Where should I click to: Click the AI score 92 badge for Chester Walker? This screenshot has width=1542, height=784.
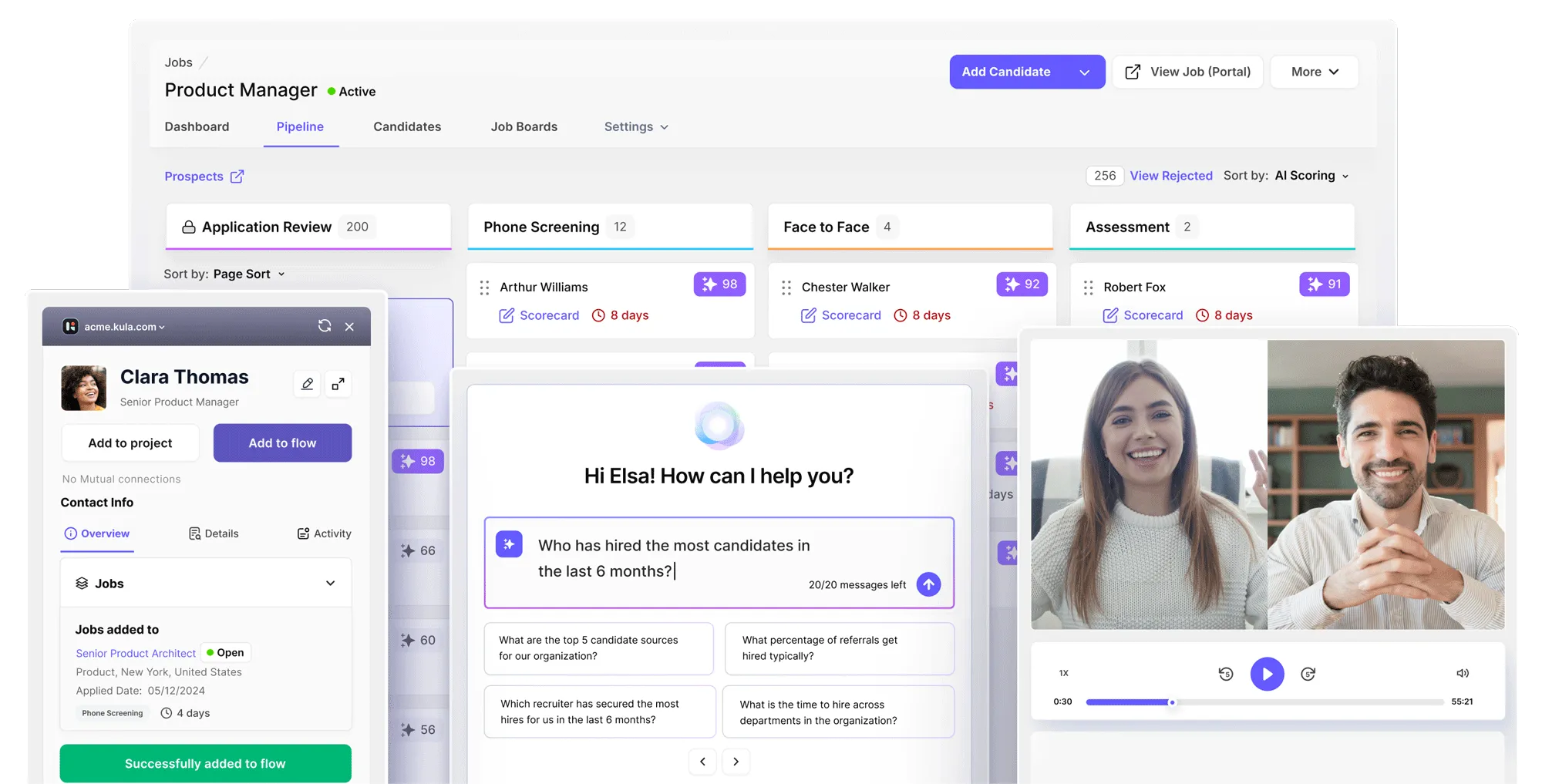(x=1022, y=284)
